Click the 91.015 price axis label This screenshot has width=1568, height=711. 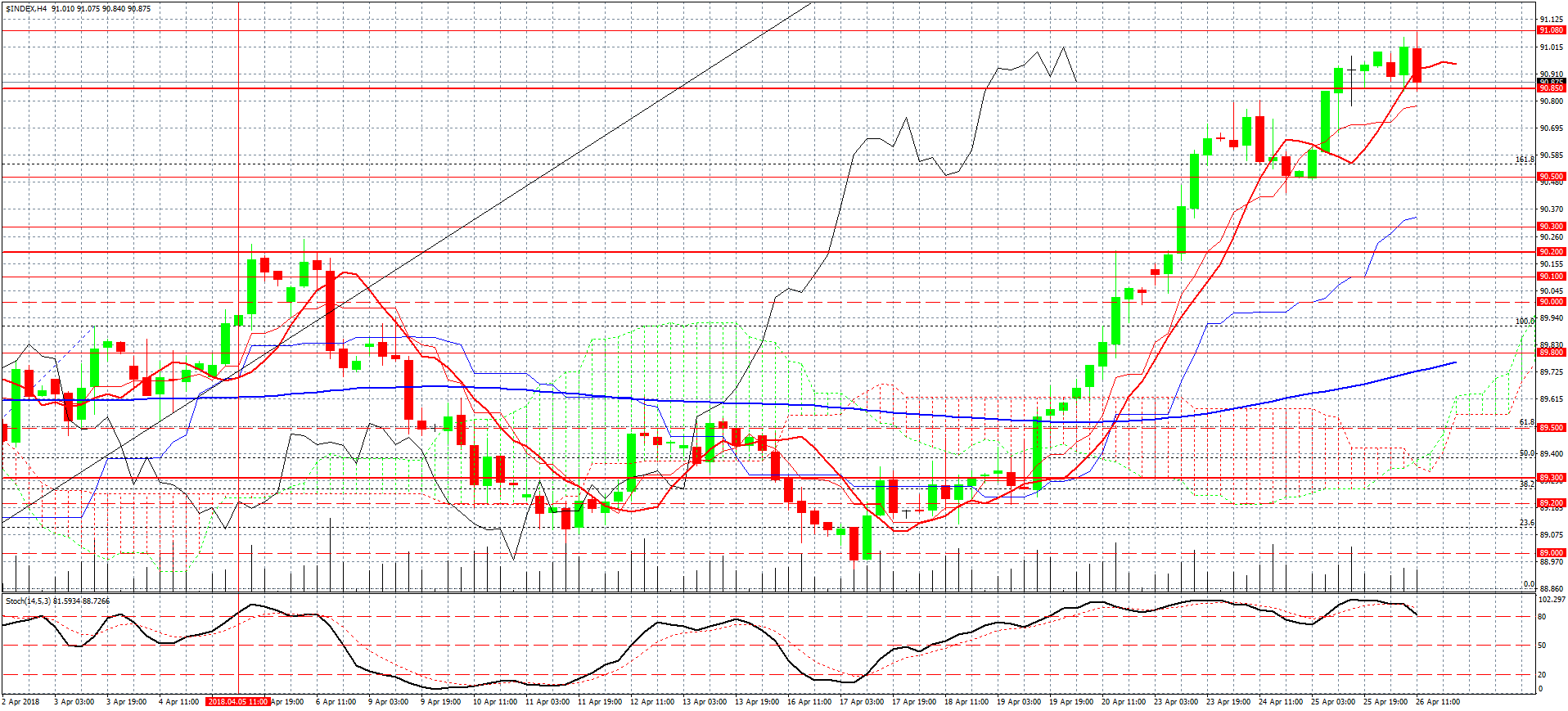tap(1552, 47)
